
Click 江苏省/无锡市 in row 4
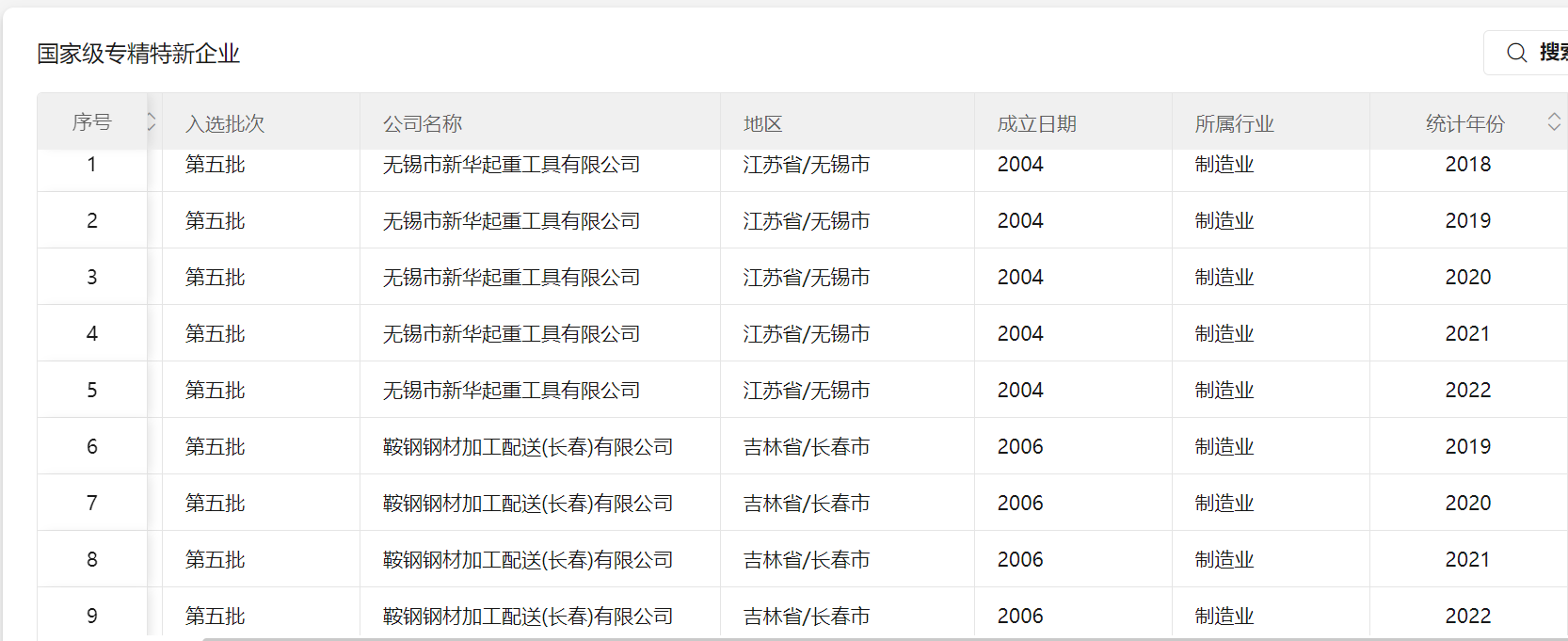(x=807, y=333)
